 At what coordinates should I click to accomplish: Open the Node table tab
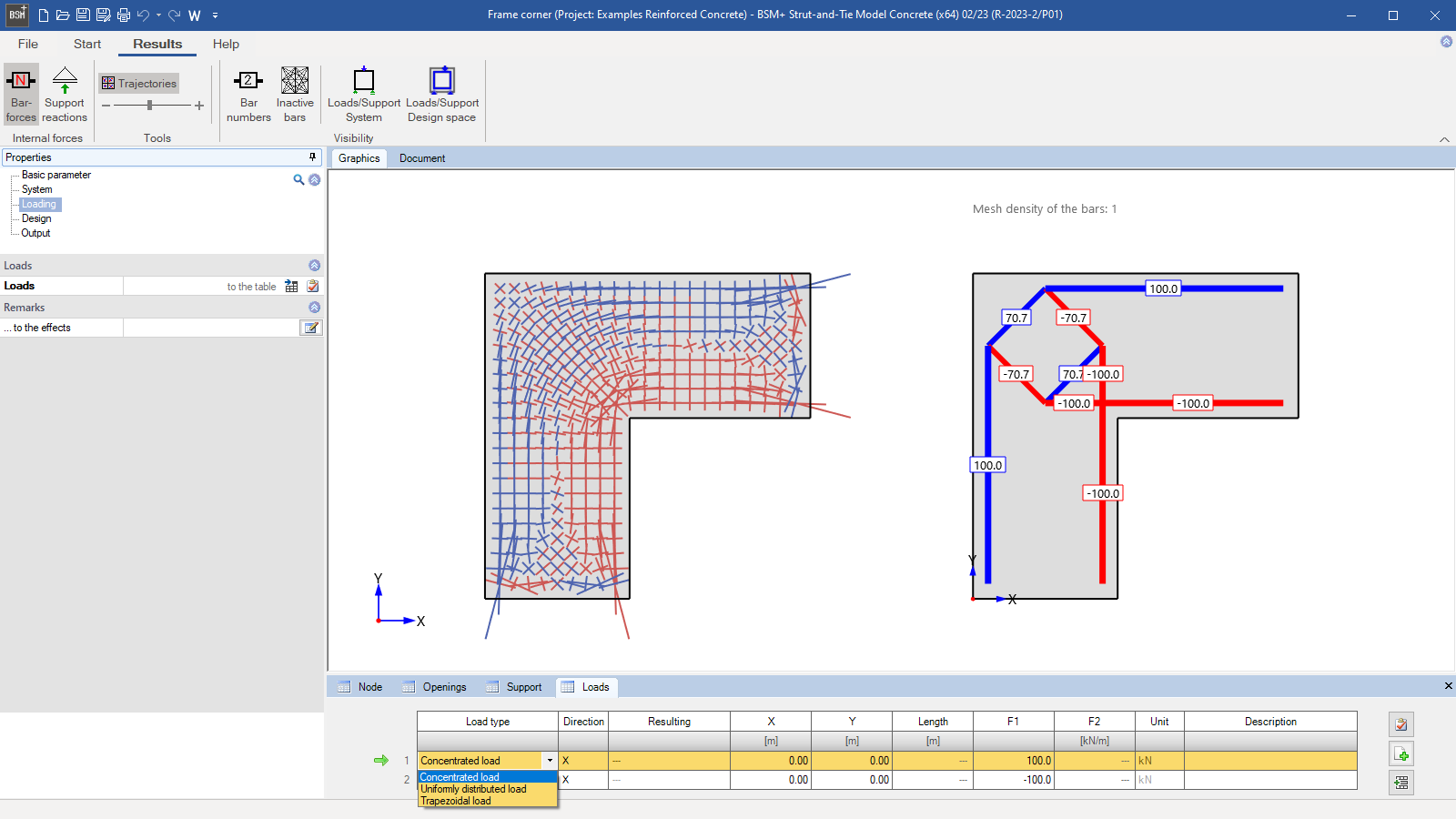click(x=360, y=687)
